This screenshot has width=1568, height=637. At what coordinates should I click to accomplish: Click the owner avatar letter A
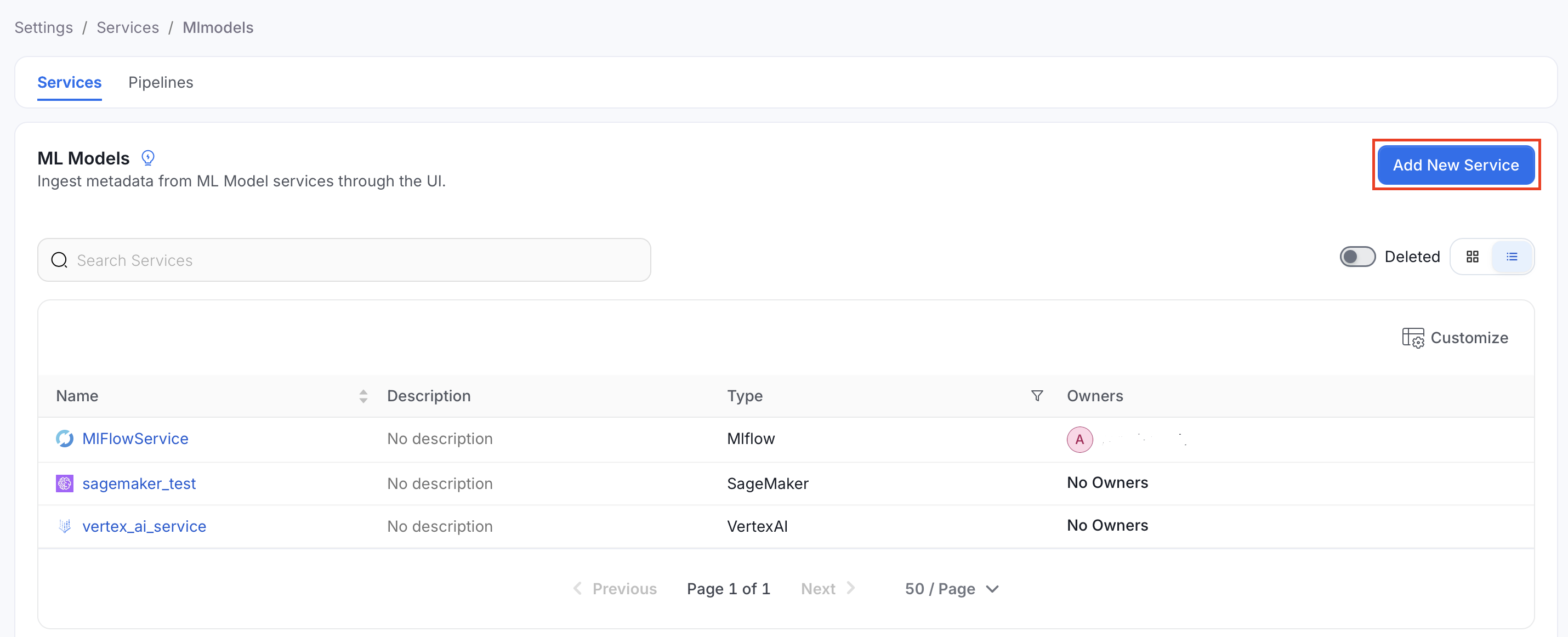(1079, 439)
